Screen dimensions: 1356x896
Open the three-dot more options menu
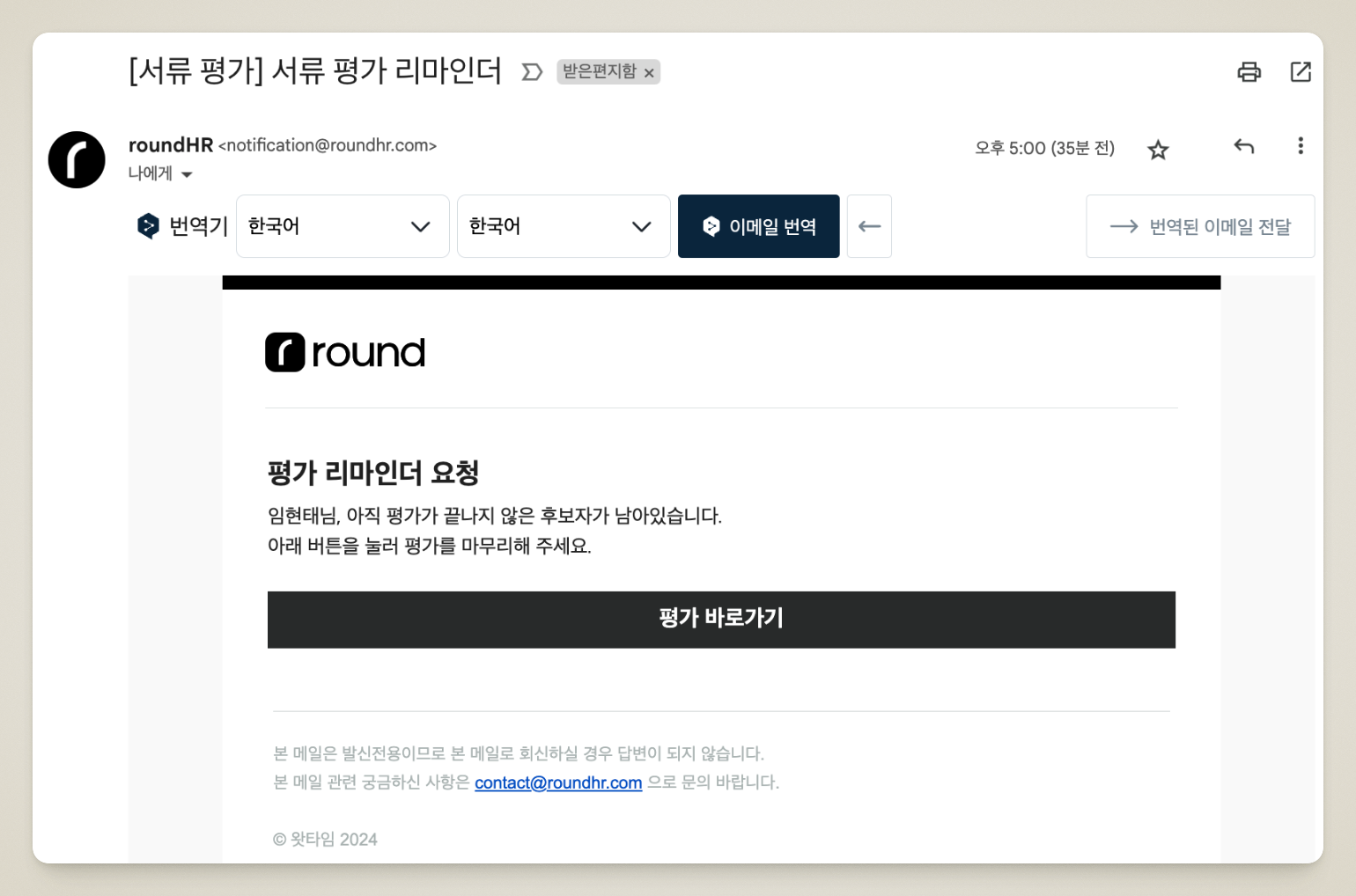tap(1300, 146)
